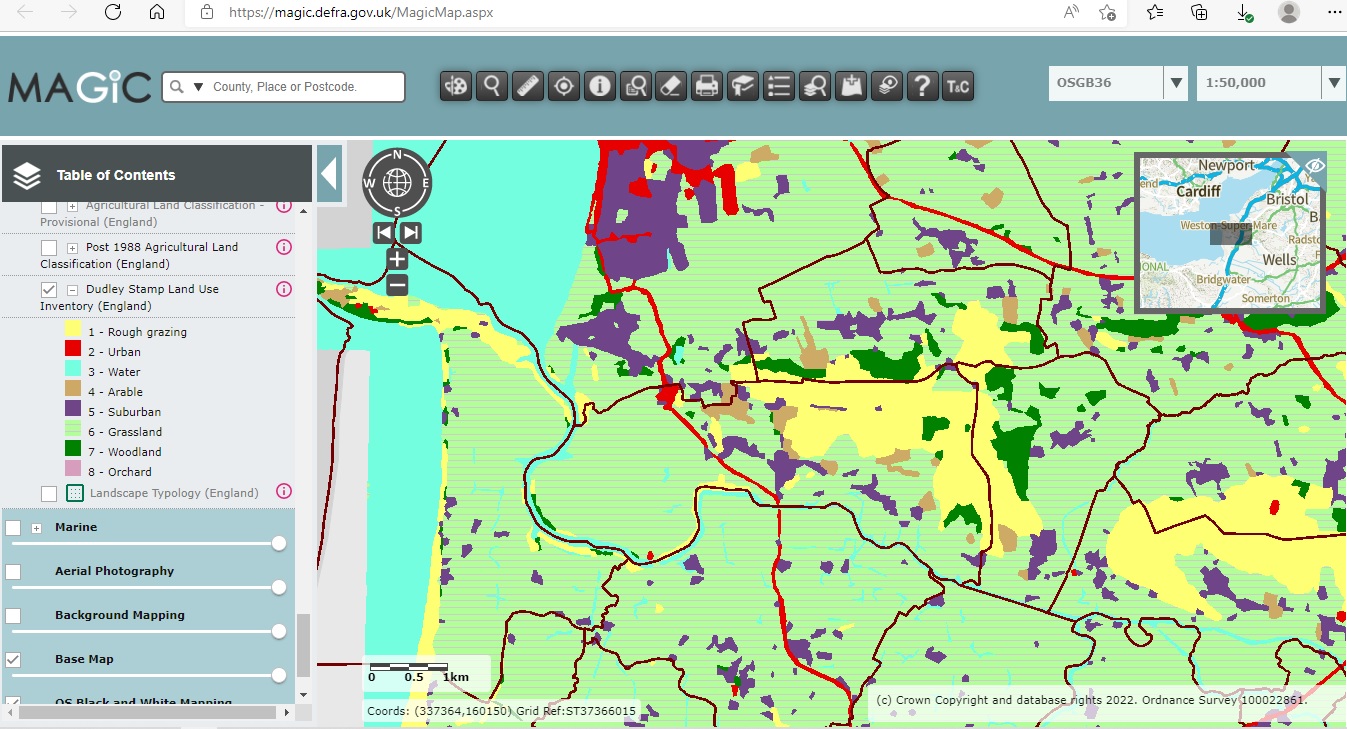Click the eraser clear tool
The image size is (1347, 729).
click(671, 86)
